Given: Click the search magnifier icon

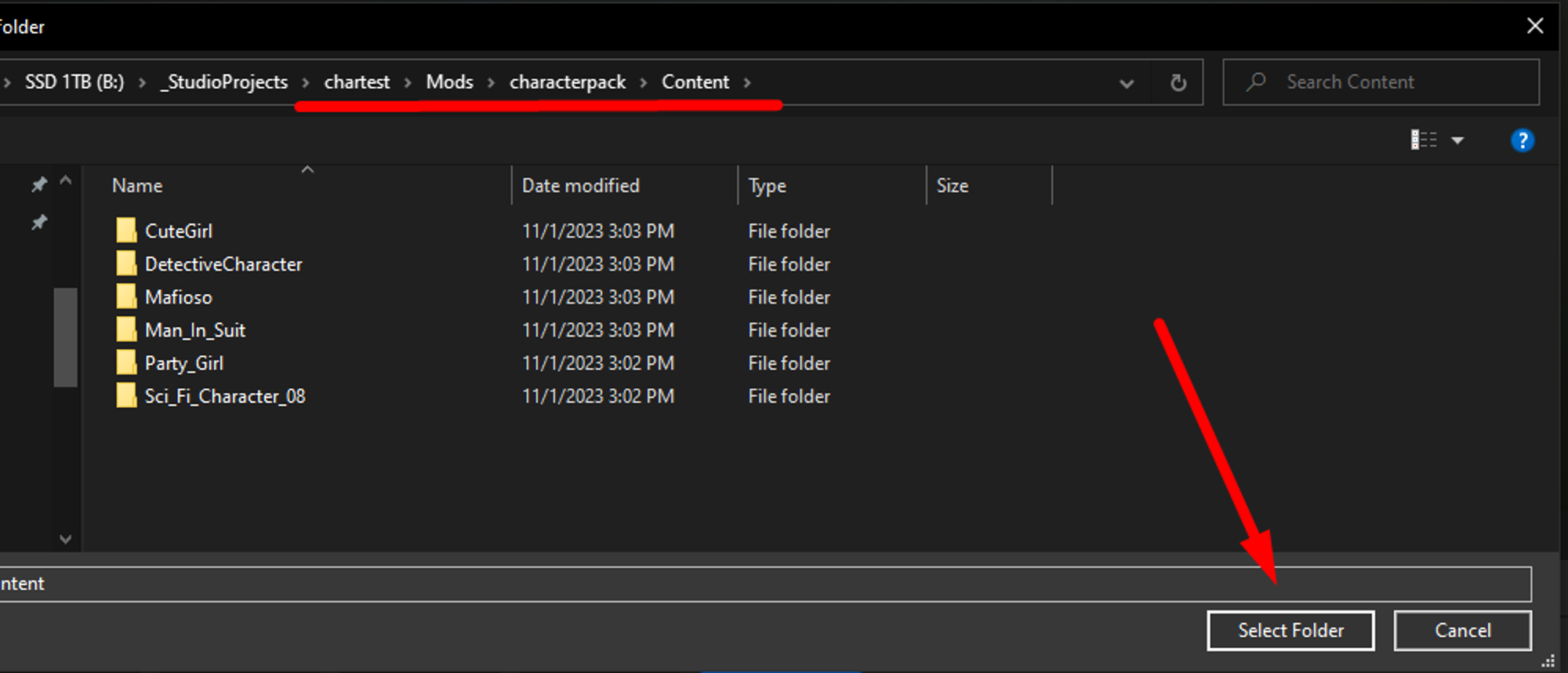Looking at the screenshot, I should tap(1256, 82).
